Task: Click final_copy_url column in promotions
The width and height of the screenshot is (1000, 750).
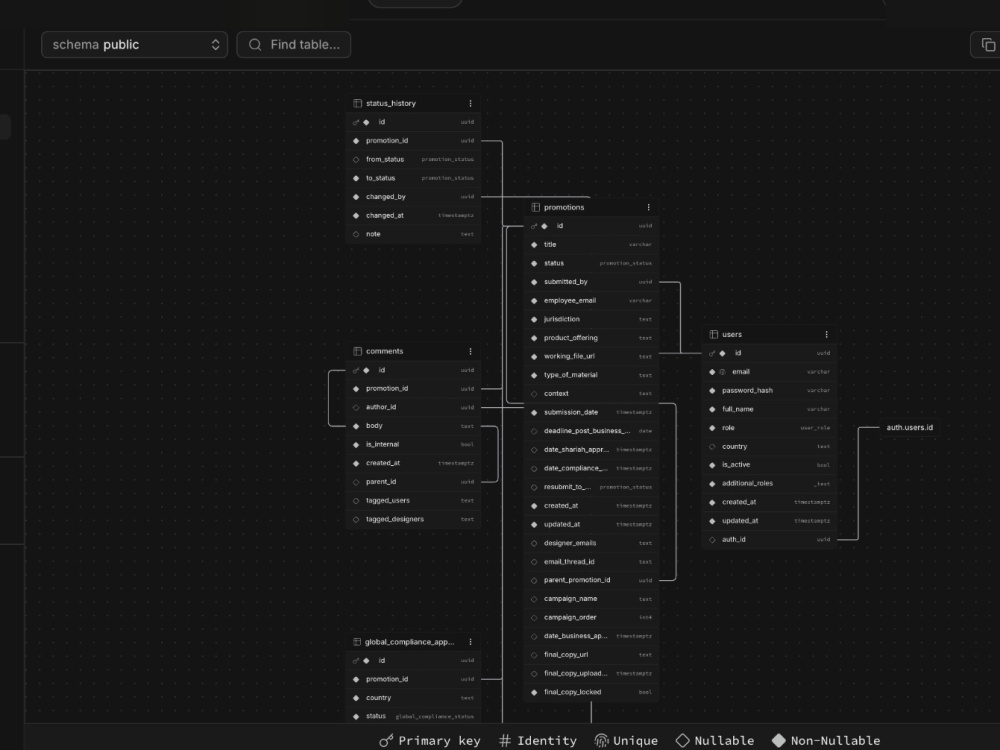Action: coord(591,655)
